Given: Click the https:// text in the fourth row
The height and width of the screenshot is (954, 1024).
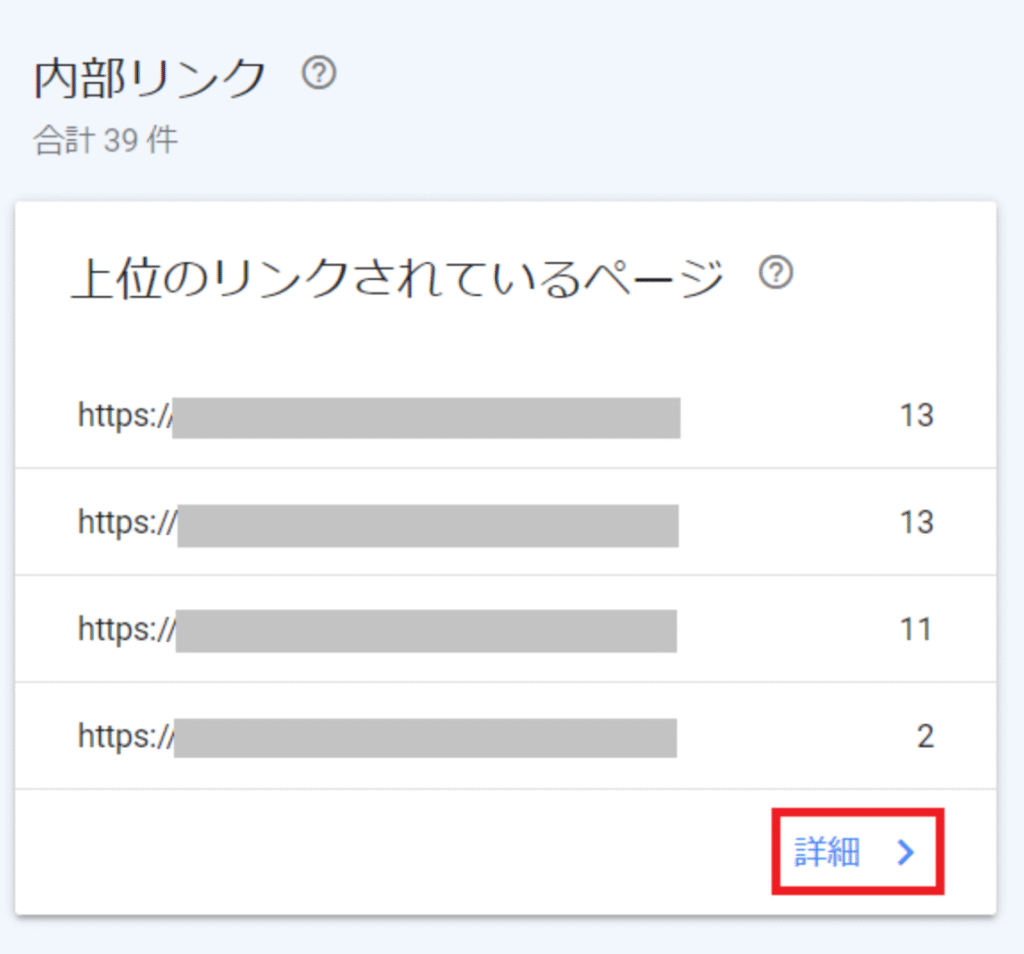Looking at the screenshot, I should 125,736.
